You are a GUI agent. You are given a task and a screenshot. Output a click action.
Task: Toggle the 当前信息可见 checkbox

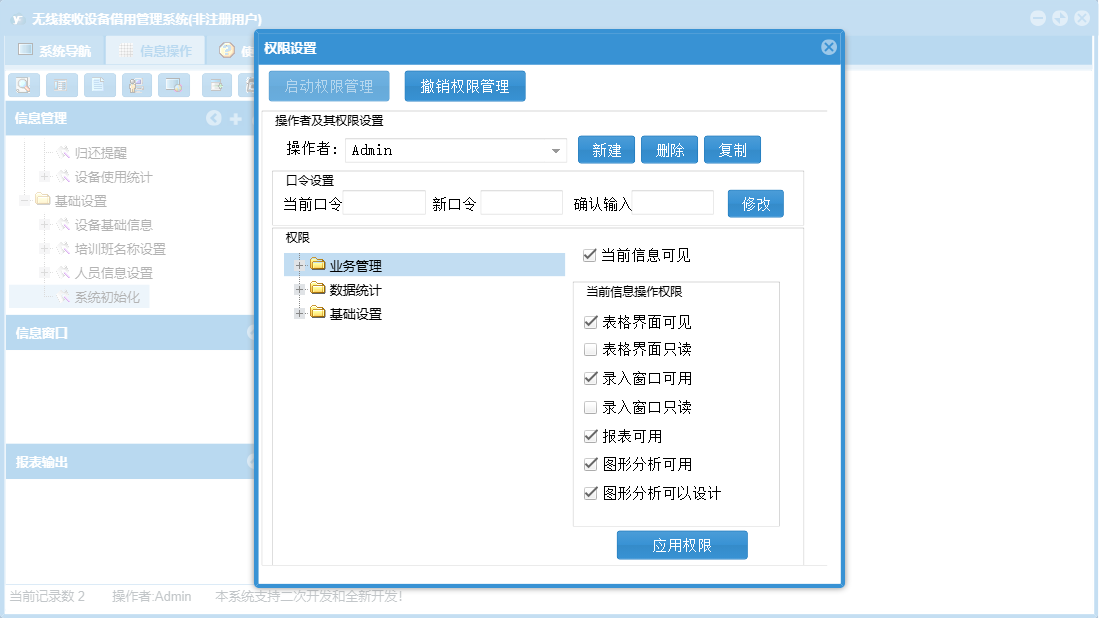pos(589,255)
